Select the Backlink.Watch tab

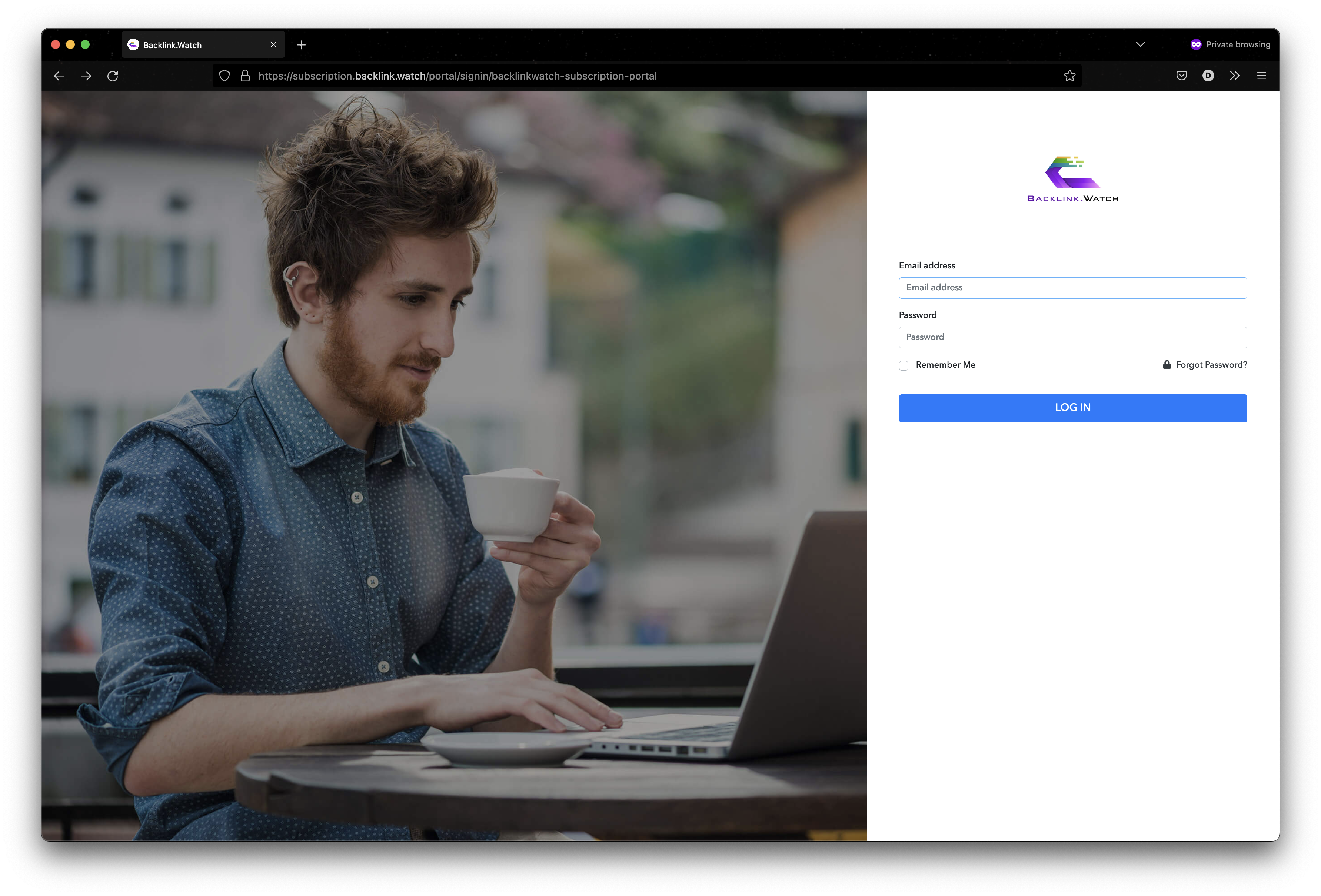203,45
